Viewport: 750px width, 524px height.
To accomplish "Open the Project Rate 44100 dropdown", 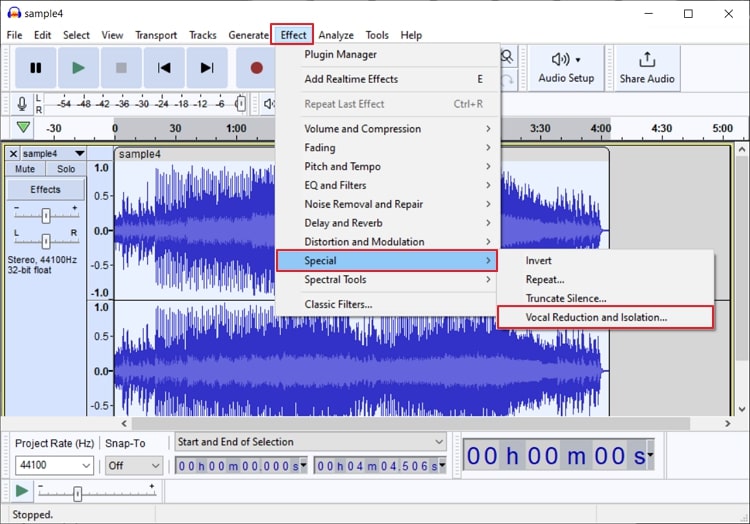I will 54,465.
